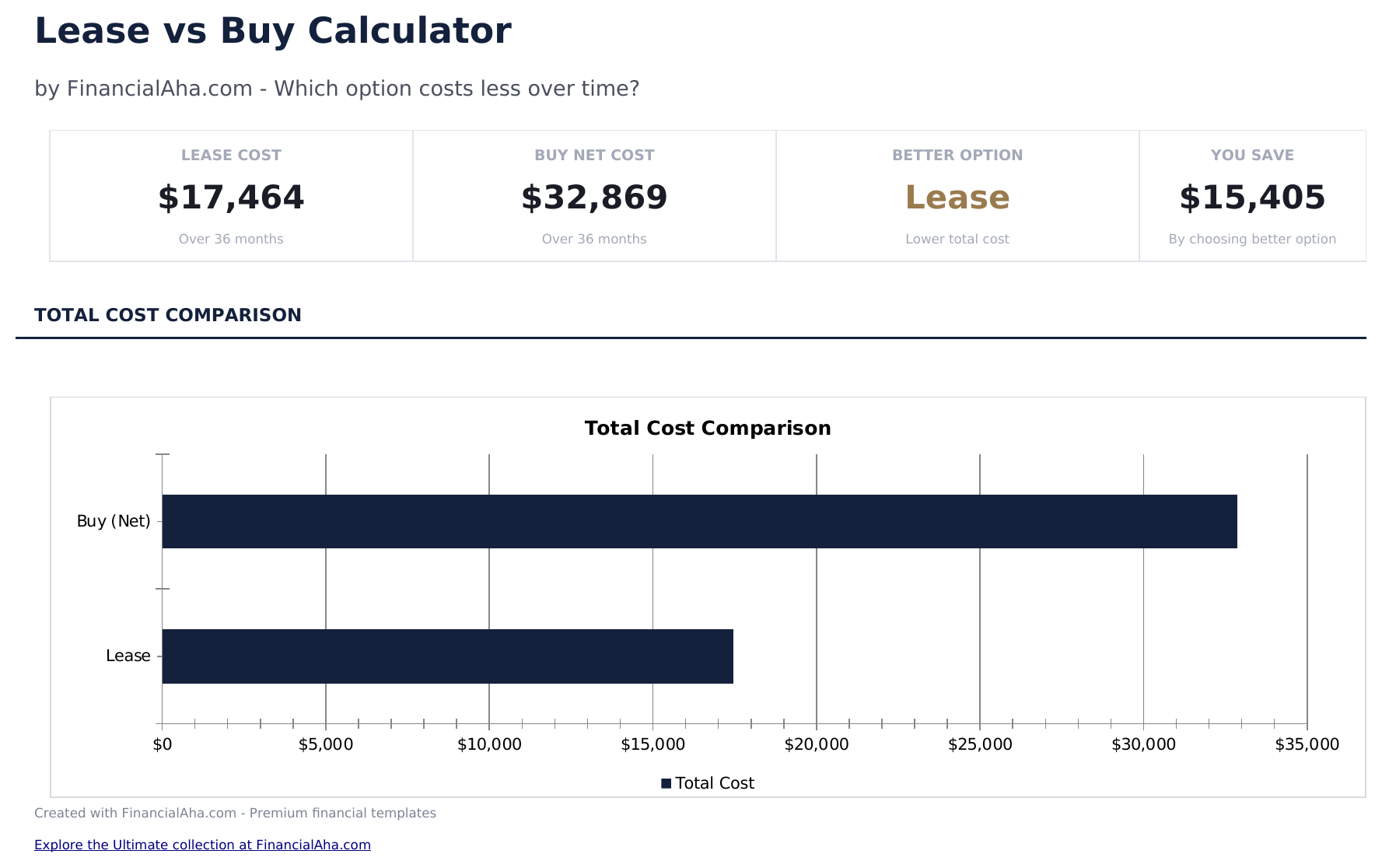Select the Better Option Lease result

[957, 198]
